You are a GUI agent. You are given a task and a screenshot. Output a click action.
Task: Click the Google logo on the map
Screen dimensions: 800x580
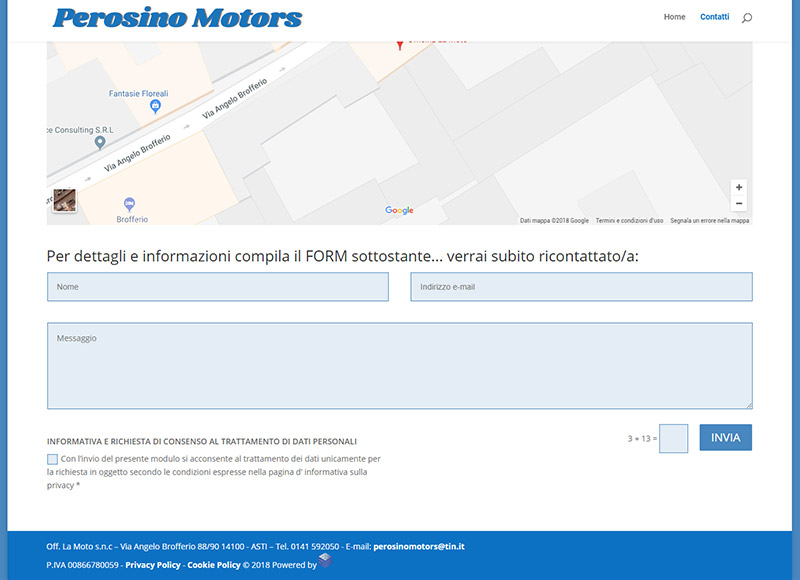[x=399, y=210]
